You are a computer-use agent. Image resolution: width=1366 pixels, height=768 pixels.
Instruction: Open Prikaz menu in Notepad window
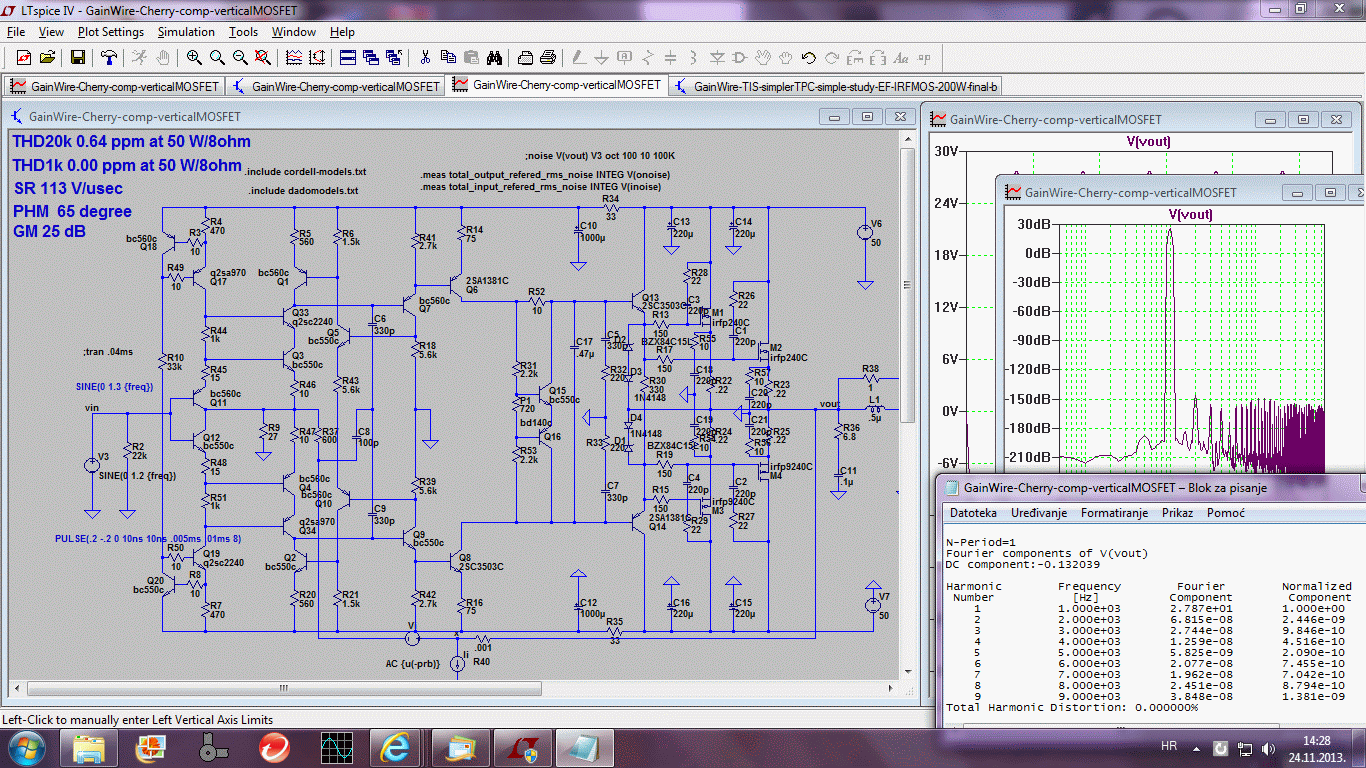click(x=1177, y=513)
